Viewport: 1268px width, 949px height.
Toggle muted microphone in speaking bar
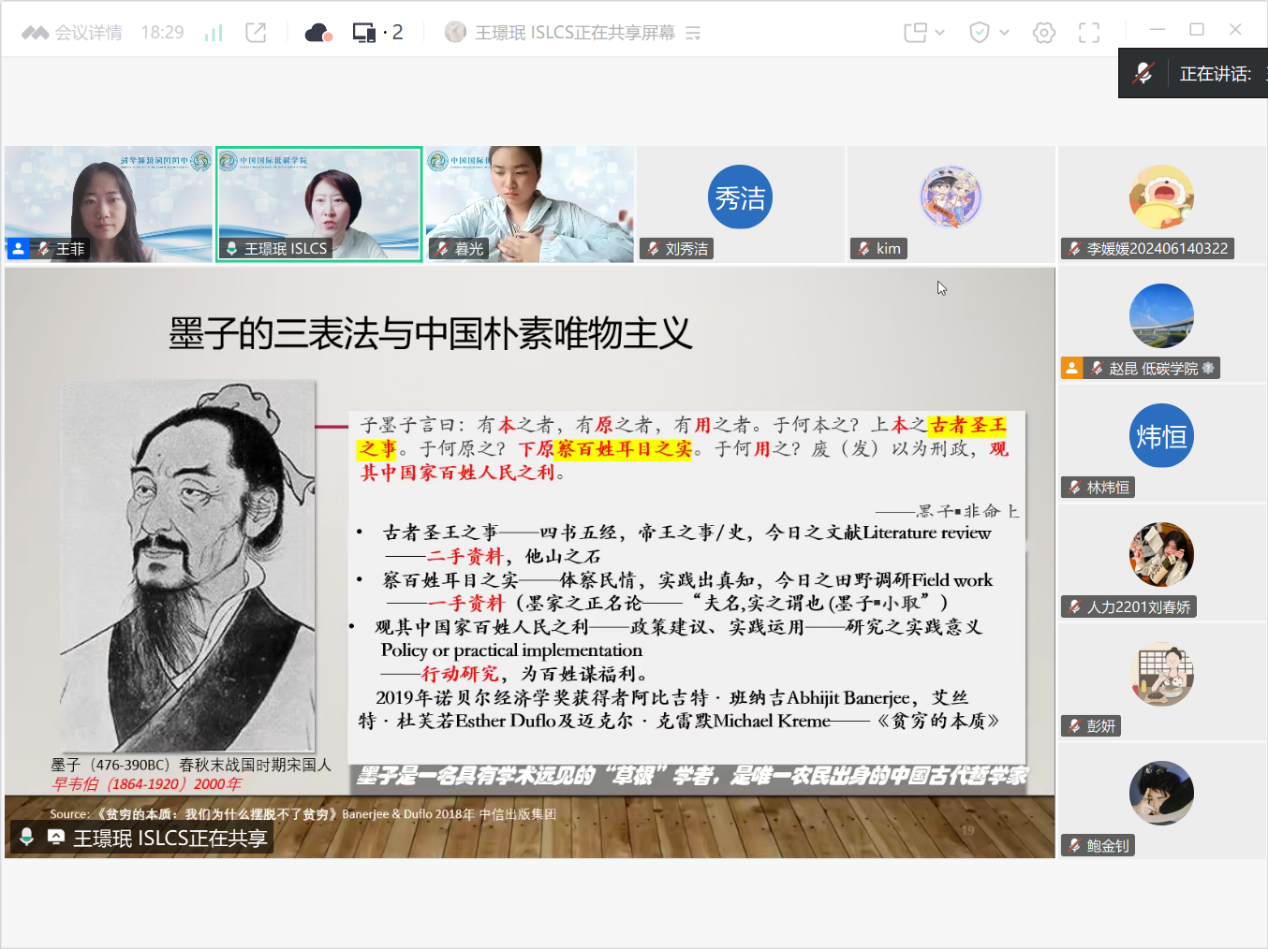pyautogui.click(x=1143, y=73)
